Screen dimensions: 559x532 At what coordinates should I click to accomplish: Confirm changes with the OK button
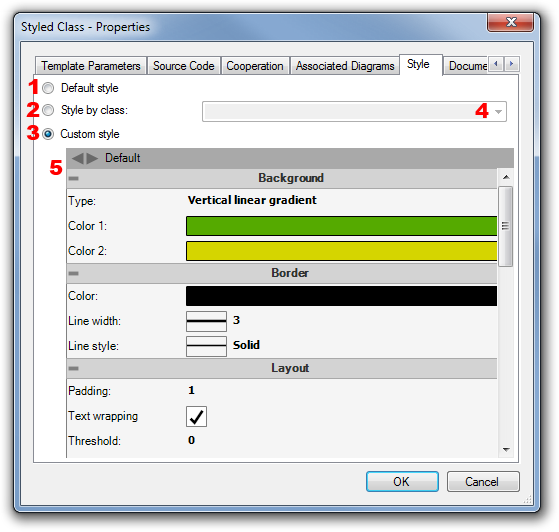[402, 482]
